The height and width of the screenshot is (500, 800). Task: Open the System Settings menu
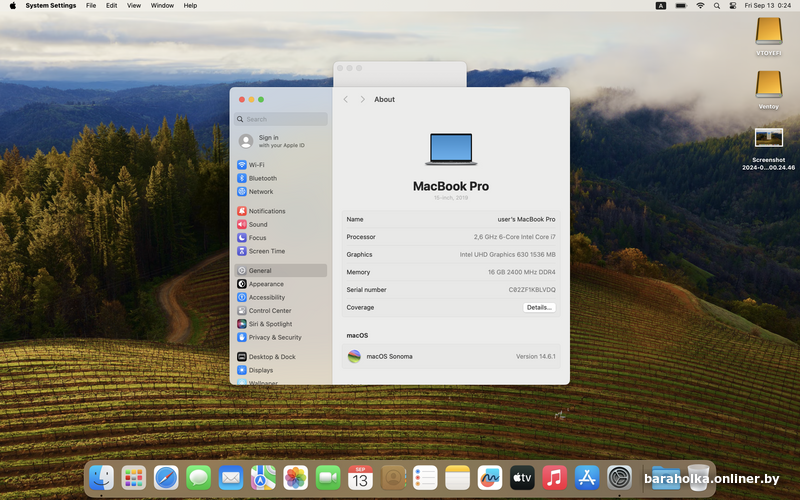coord(51,6)
